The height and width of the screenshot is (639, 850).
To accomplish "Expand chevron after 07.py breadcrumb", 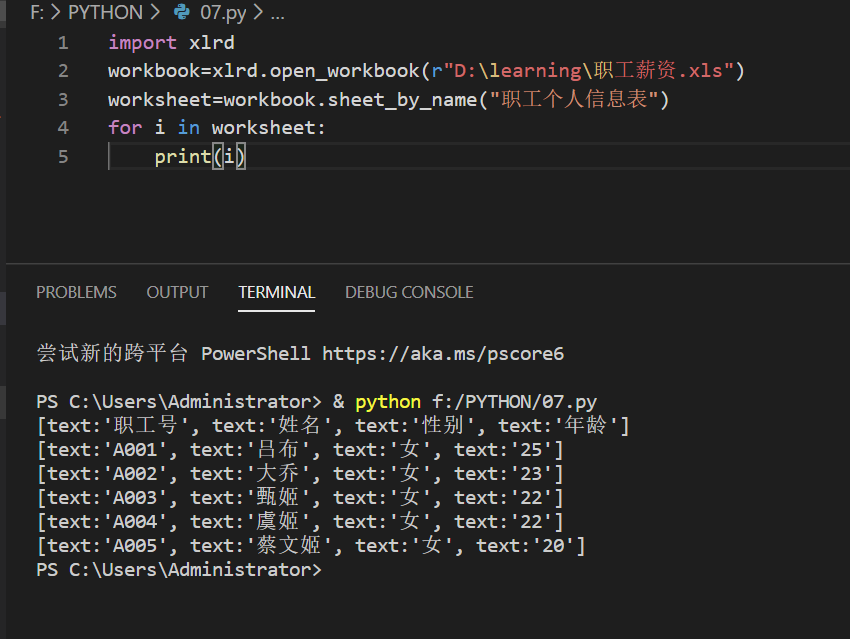I will (x=258, y=12).
